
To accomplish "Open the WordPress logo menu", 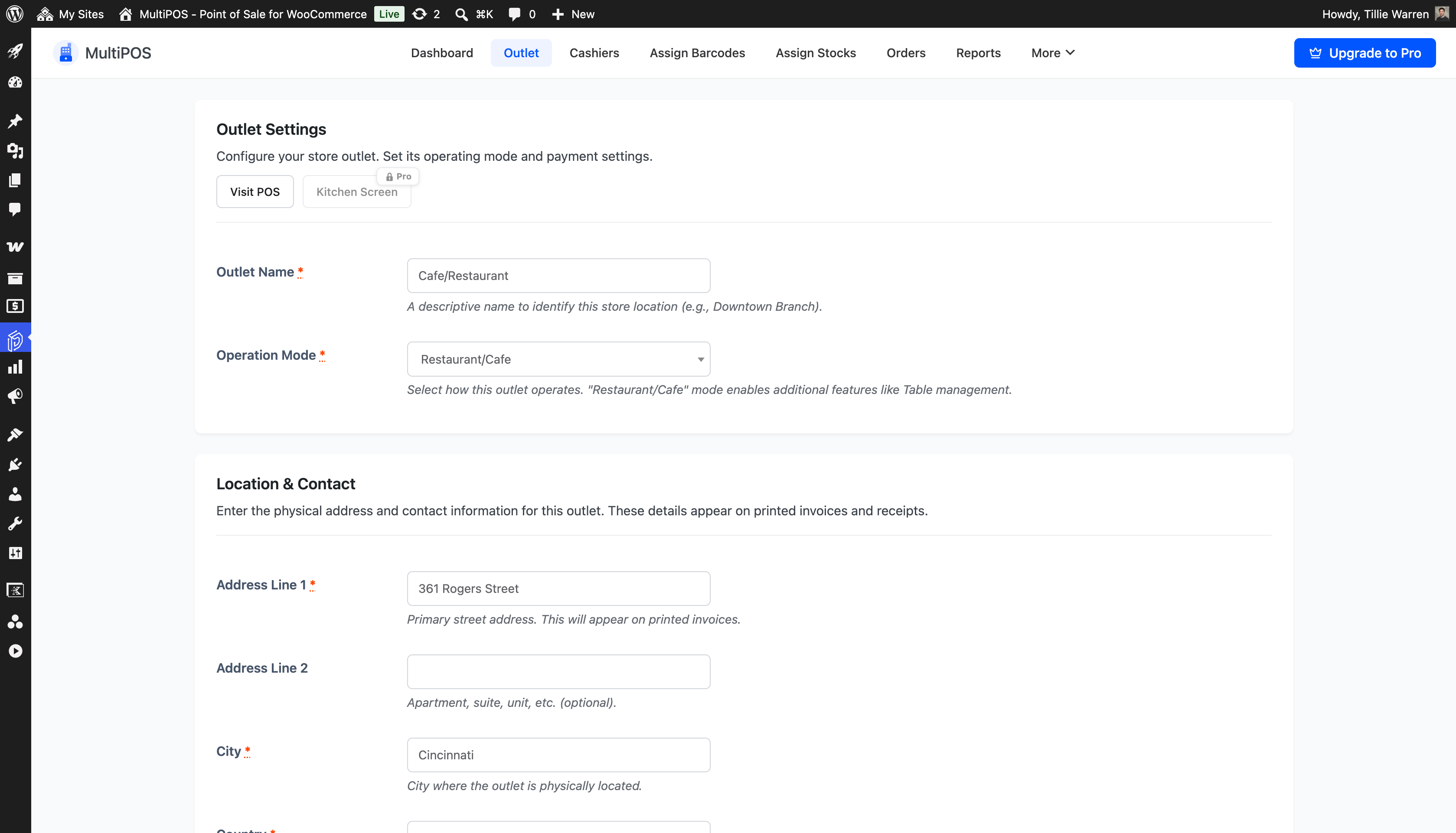I will [x=15, y=14].
